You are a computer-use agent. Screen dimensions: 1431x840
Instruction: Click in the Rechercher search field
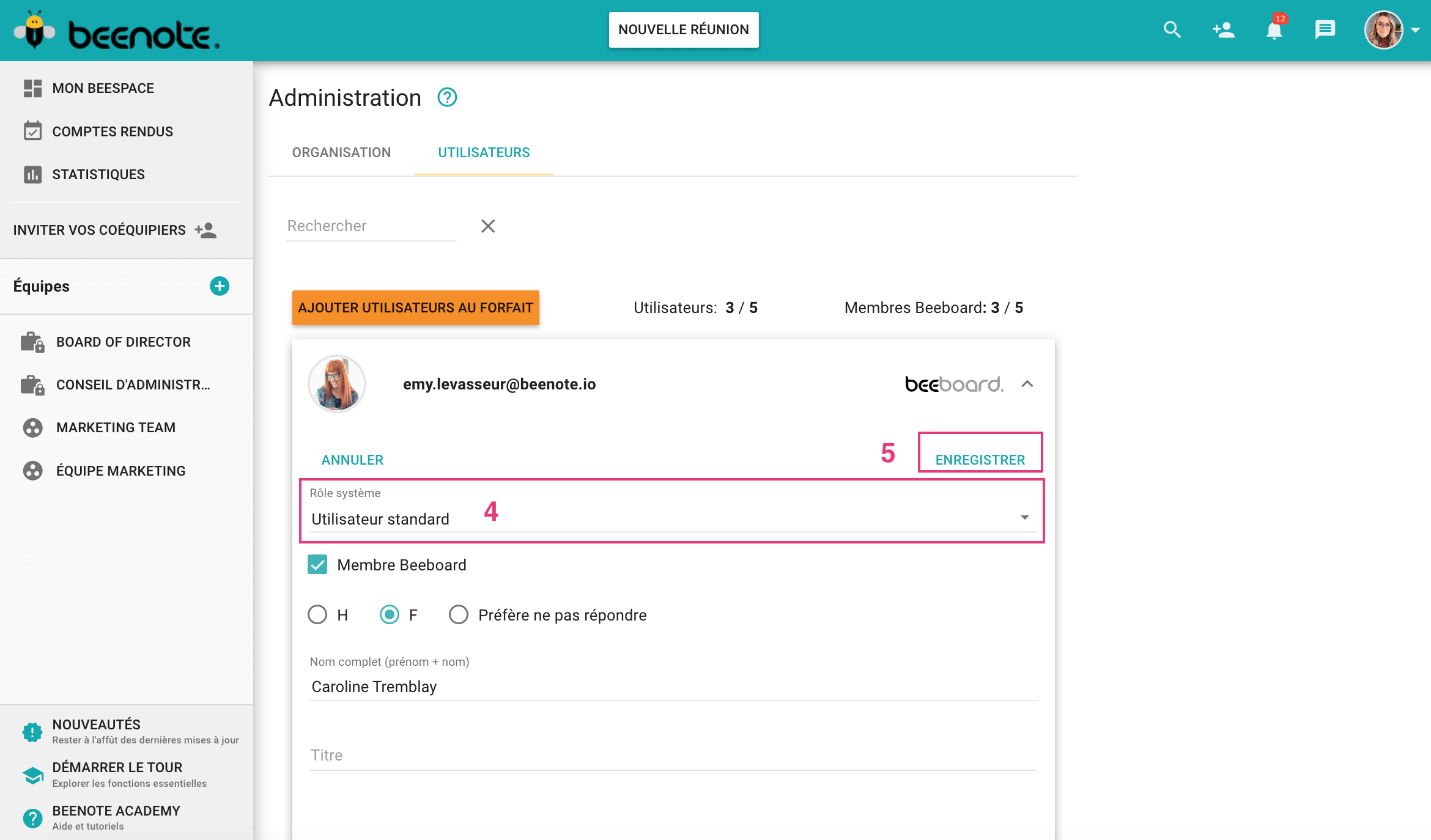point(371,226)
